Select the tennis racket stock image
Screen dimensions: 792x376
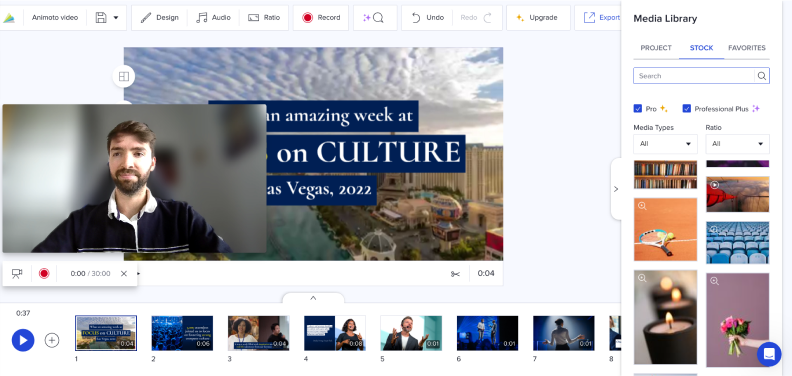point(665,229)
